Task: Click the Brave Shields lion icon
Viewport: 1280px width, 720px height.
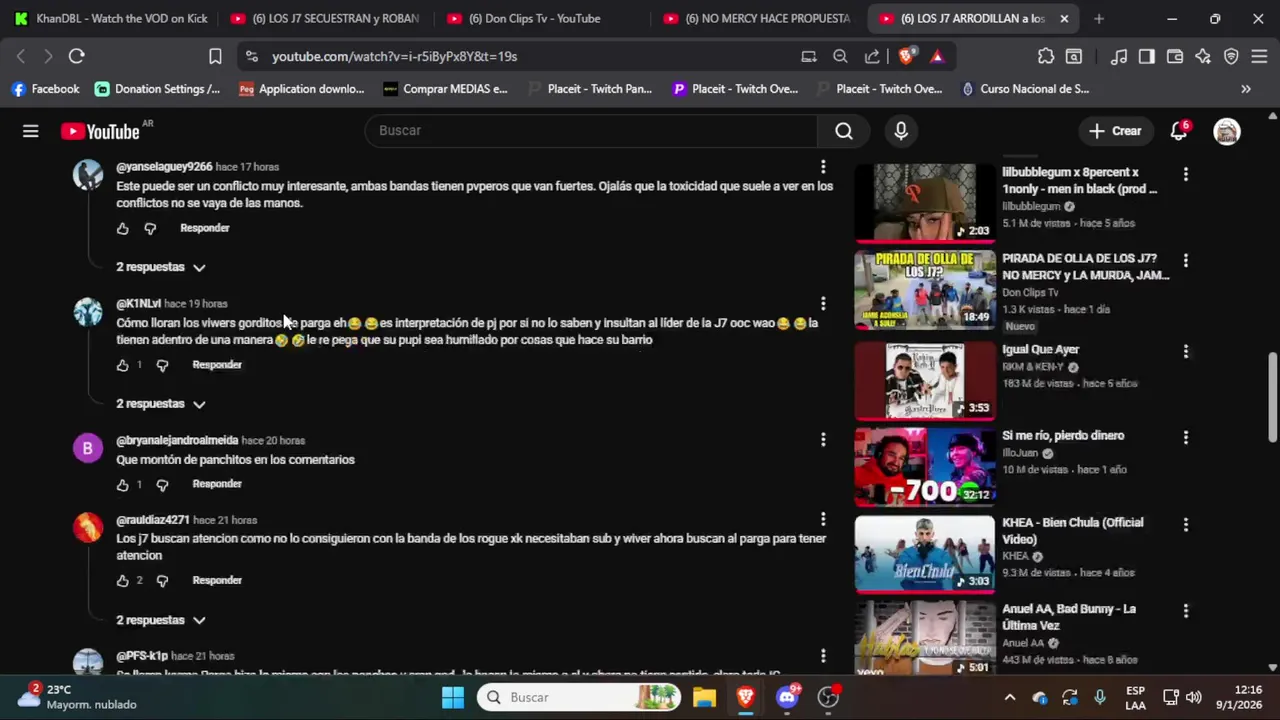Action: coord(906,57)
